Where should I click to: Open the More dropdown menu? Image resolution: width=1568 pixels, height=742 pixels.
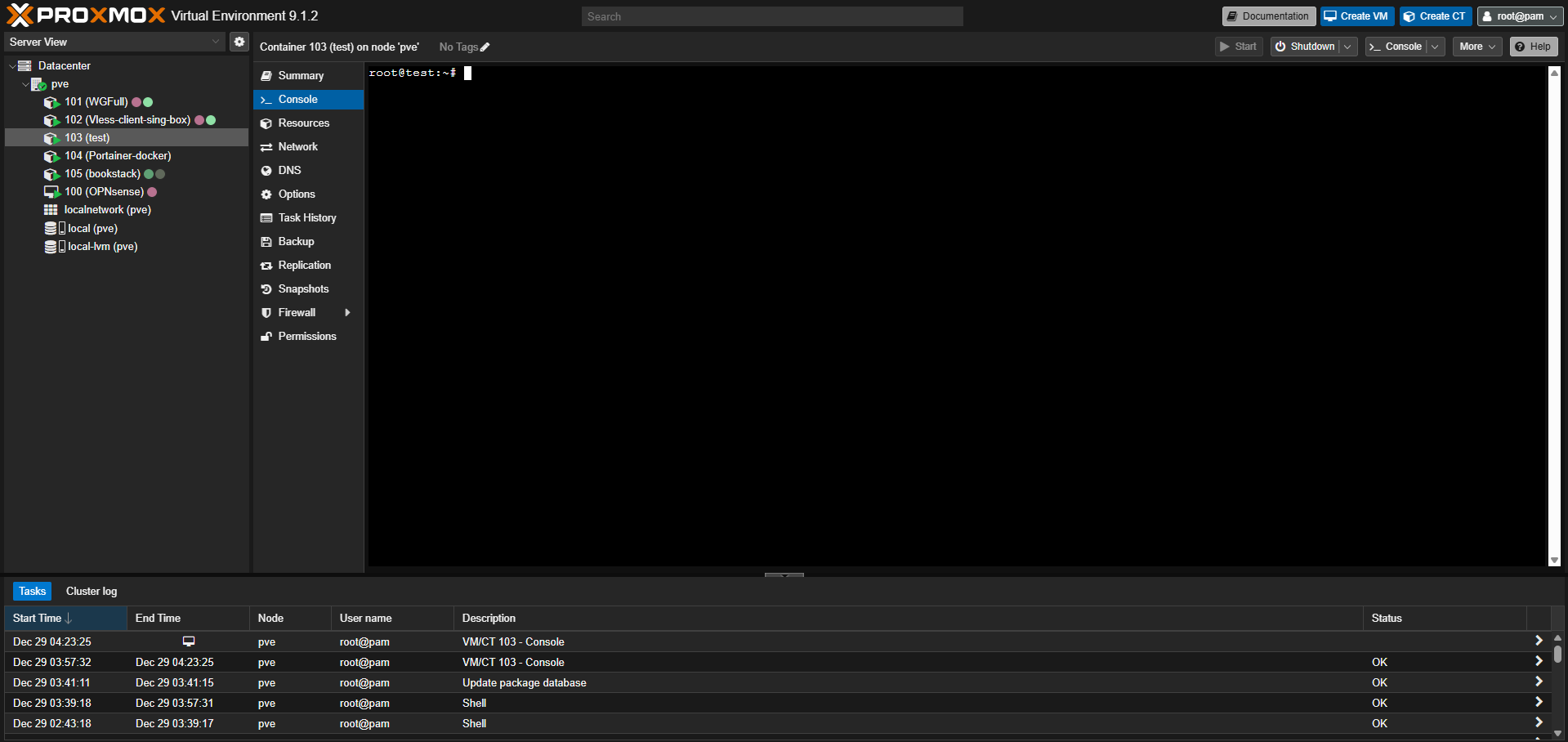[x=1477, y=47]
